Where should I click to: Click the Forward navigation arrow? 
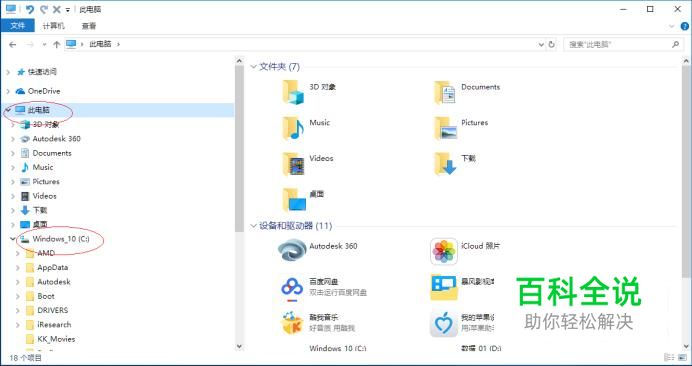pos(30,44)
